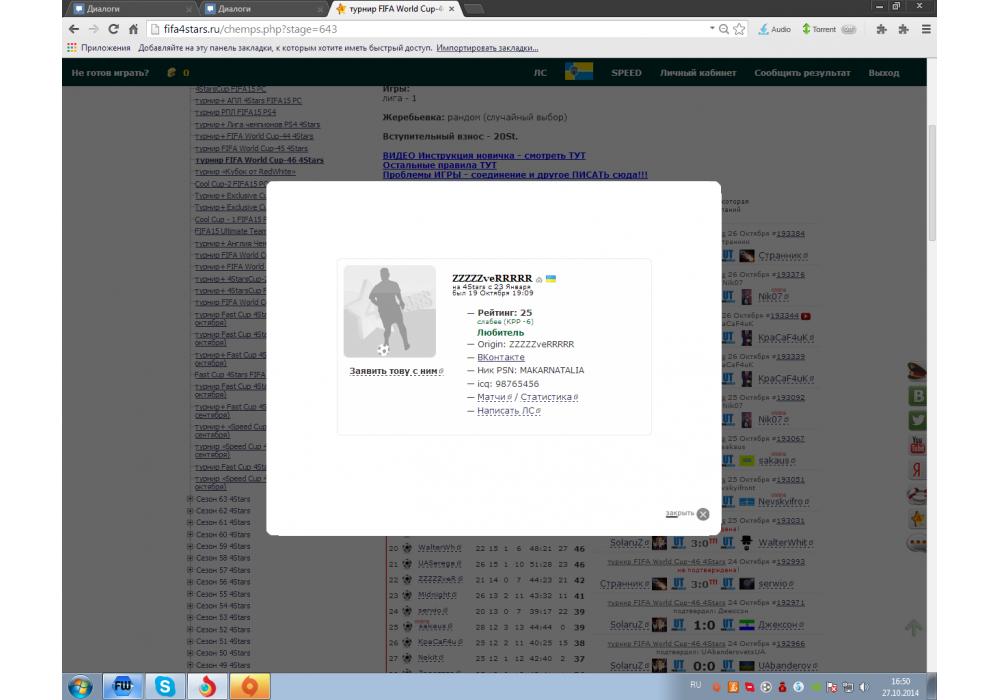The width and height of the screenshot is (1000, 700).
Task: Click Импортировать закладки link
Action: click(487, 48)
